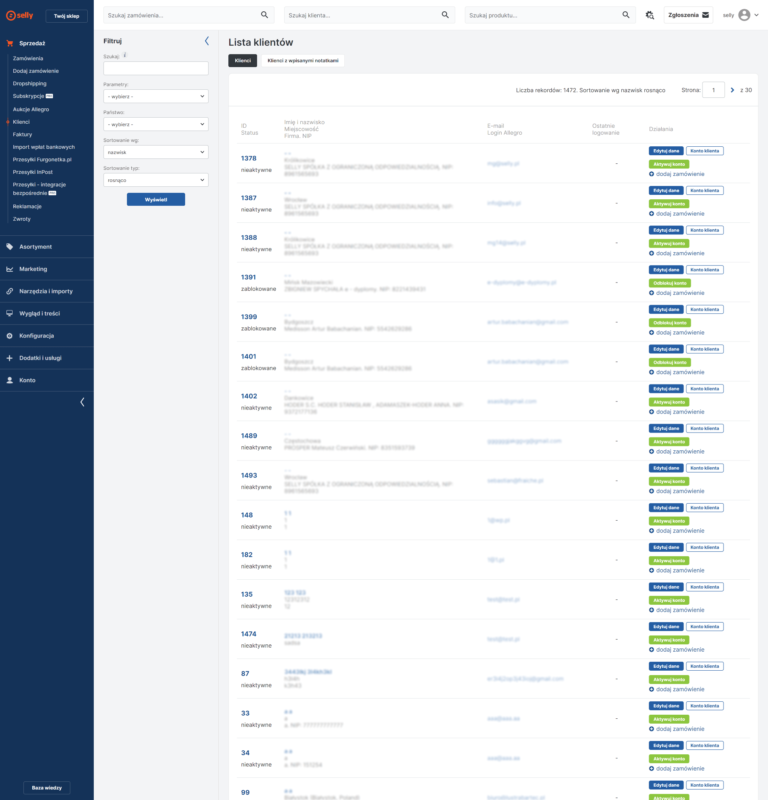Open the selly user avatar menu
The image size is (768, 800).
pyautogui.click(x=744, y=15)
